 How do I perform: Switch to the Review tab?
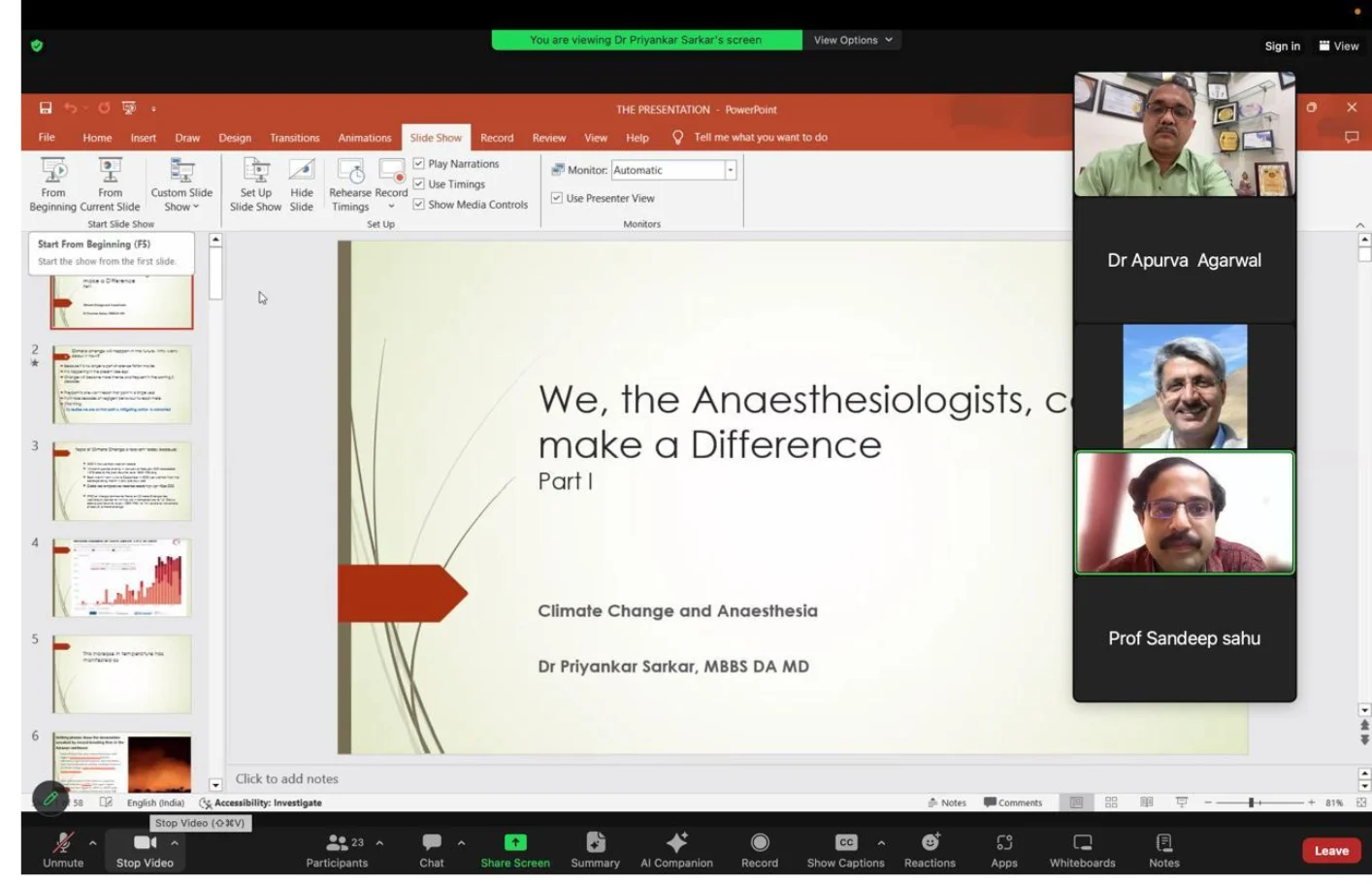click(x=548, y=137)
